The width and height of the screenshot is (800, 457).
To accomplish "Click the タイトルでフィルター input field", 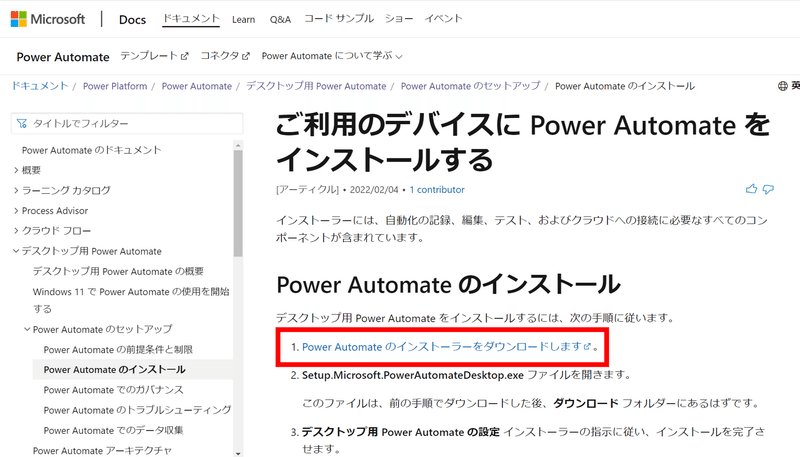I will (x=127, y=123).
